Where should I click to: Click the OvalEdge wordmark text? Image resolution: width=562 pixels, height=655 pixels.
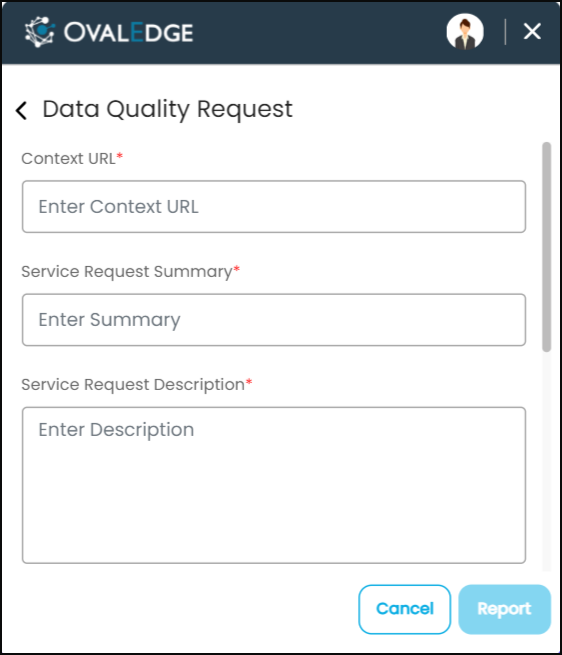[128, 33]
